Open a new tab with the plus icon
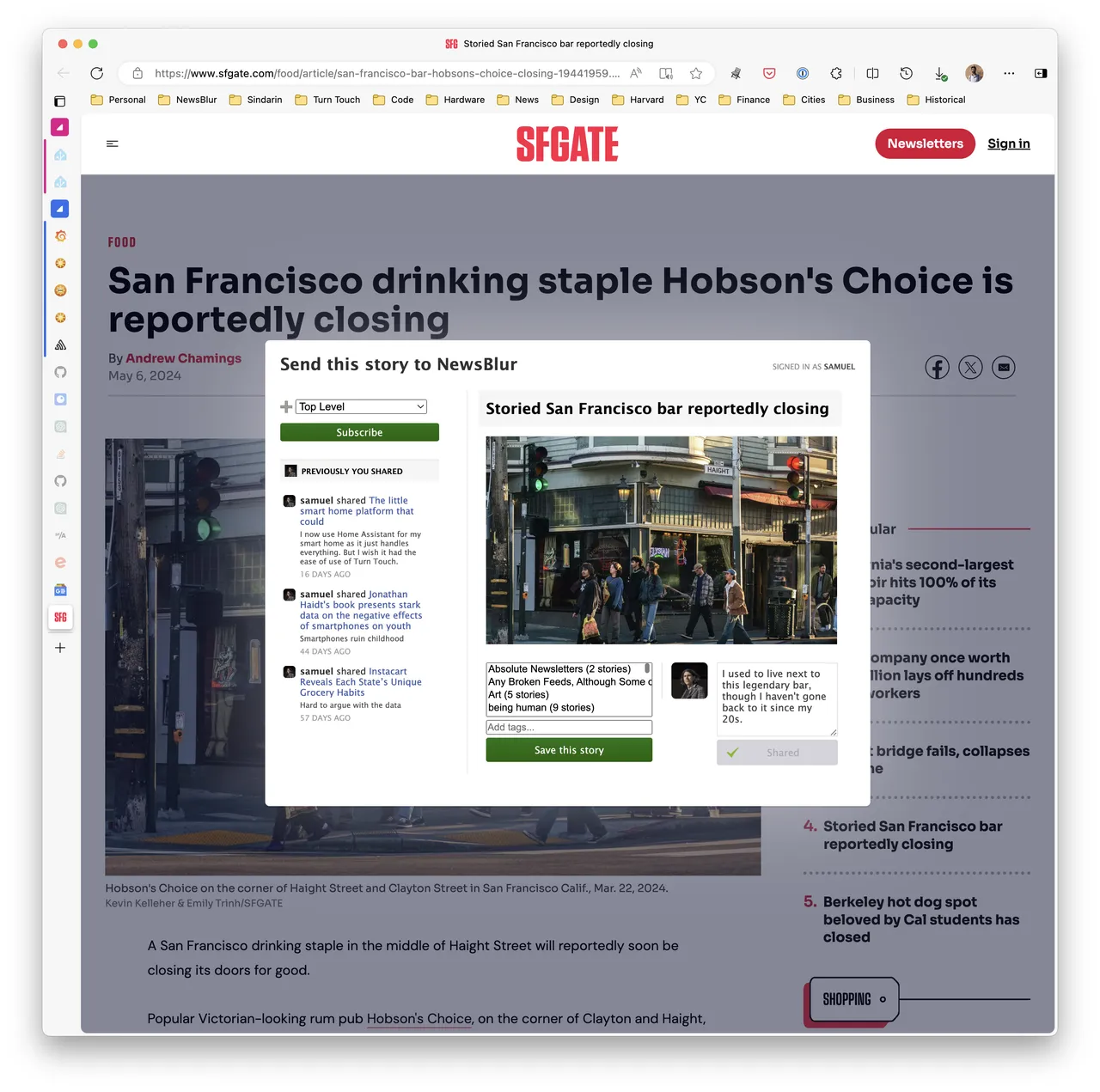This screenshot has height=1092, width=1100. (60, 648)
